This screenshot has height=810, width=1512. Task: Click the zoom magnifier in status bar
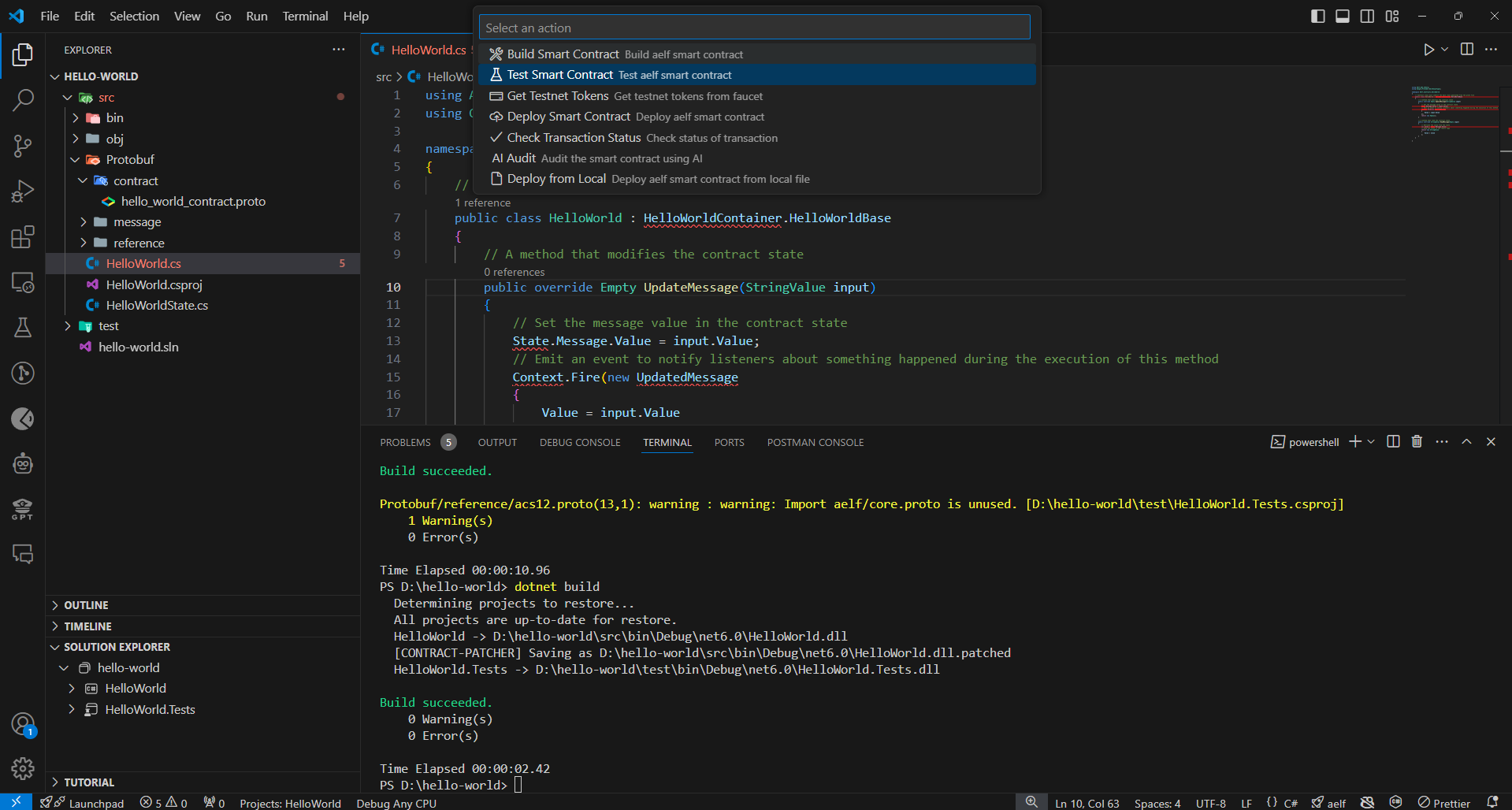[x=1031, y=802]
